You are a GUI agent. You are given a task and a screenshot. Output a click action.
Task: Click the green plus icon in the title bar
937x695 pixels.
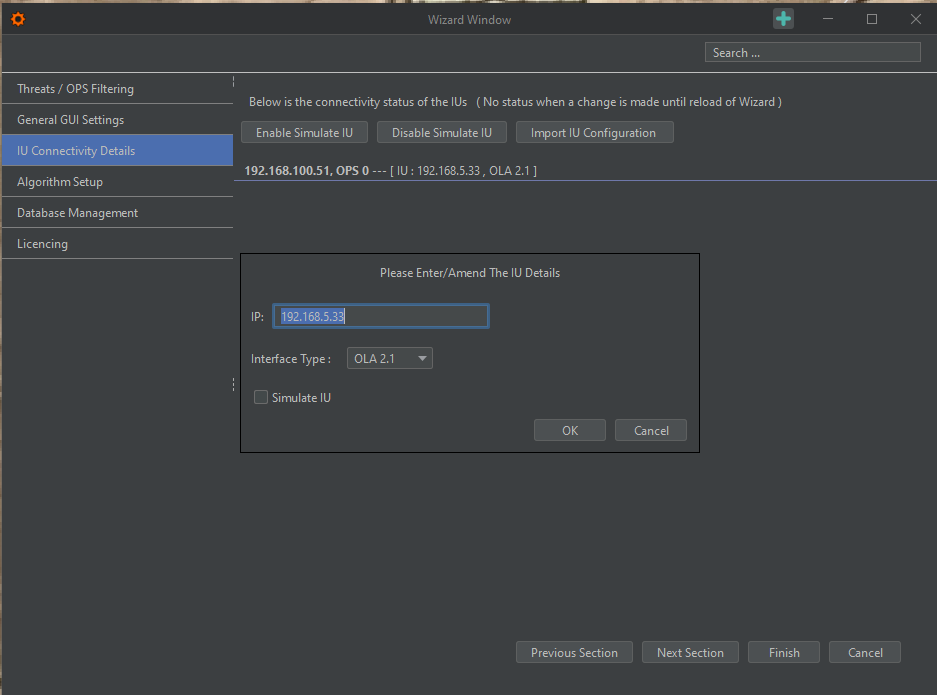coord(783,18)
